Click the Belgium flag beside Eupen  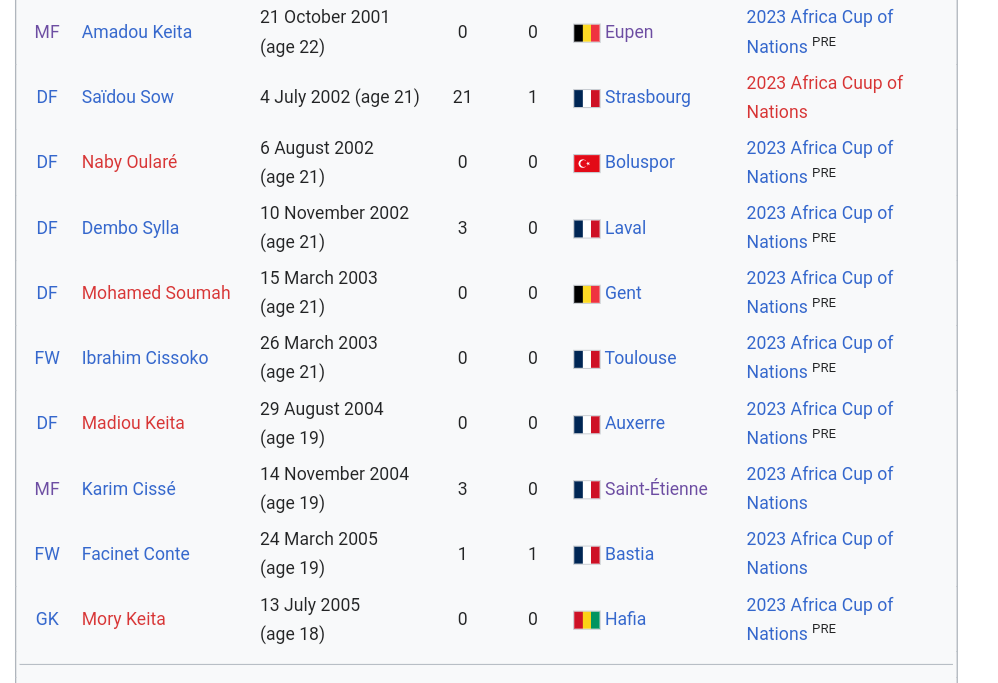[x=586, y=33]
